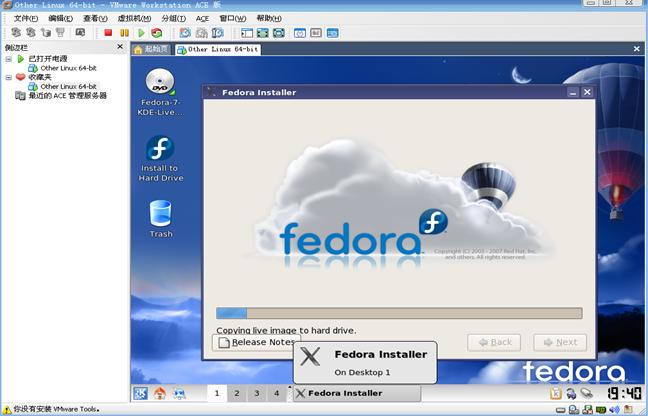The width and height of the screenshot is (648, 416).
Task: Click the installation progress bar
Action: [x=399, y=313]
